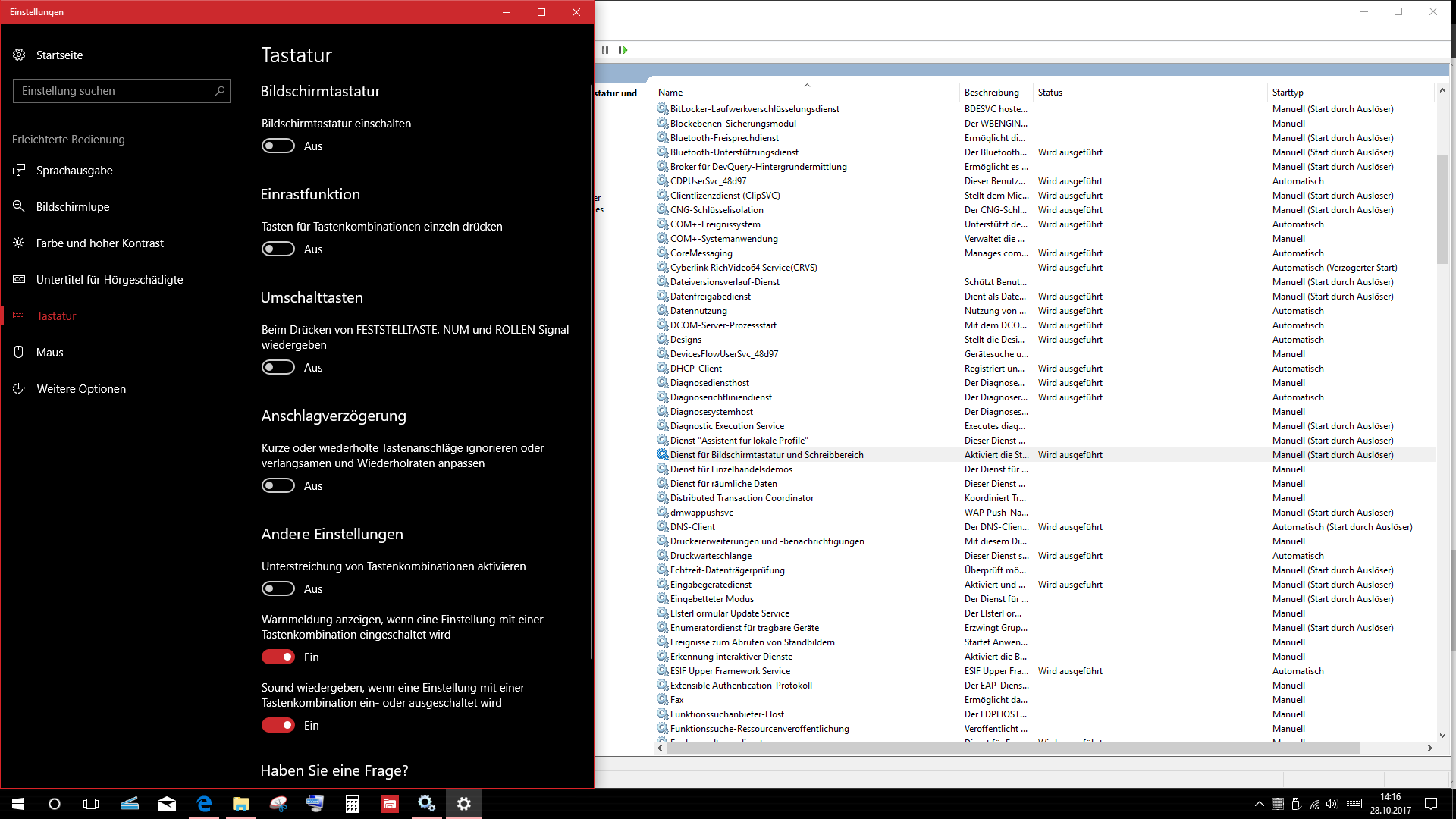Switch on the Umschalttasten signal toggle
The image size is (1456, 819).
point(278,367)
